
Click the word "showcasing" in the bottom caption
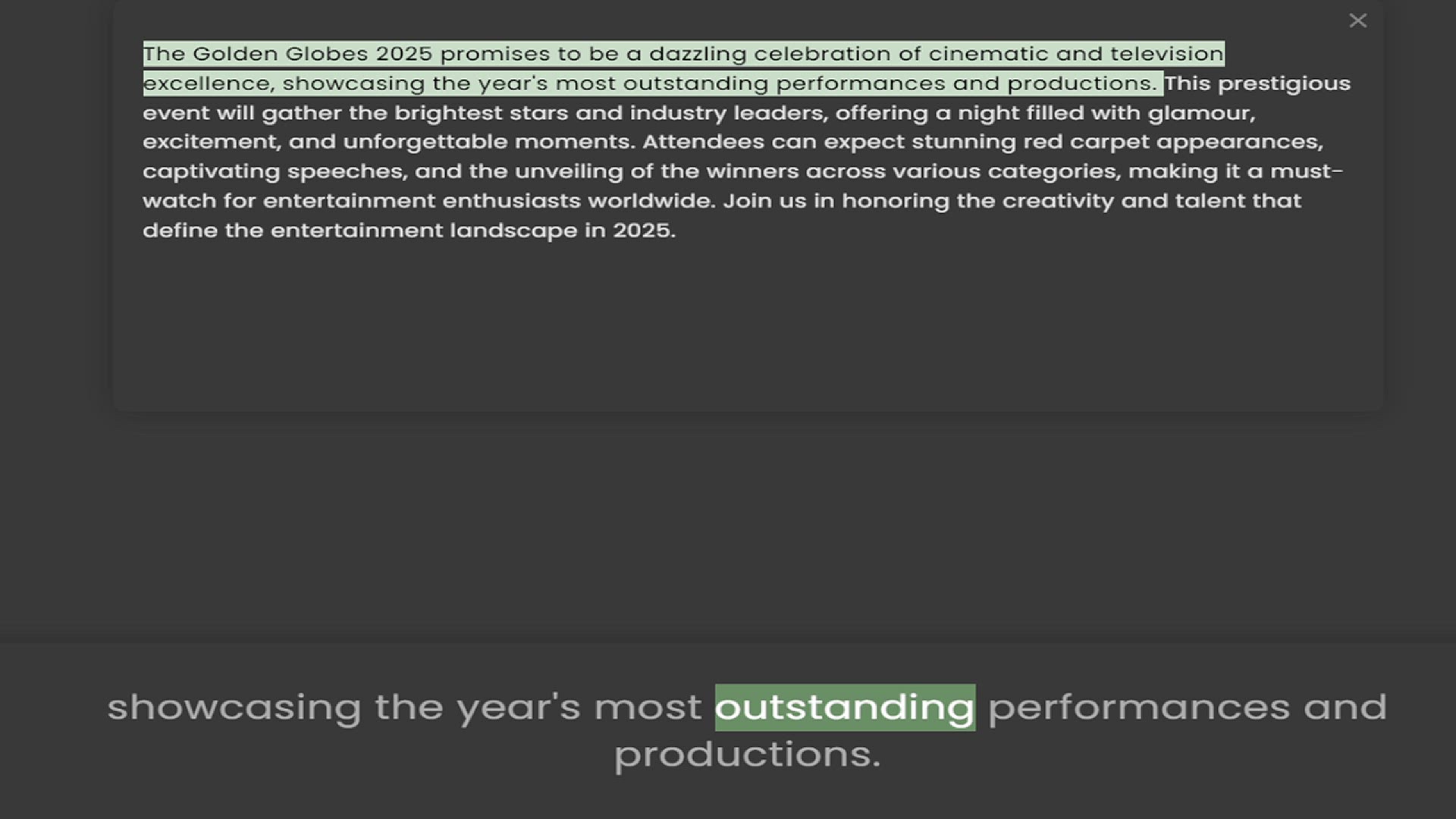234,708
